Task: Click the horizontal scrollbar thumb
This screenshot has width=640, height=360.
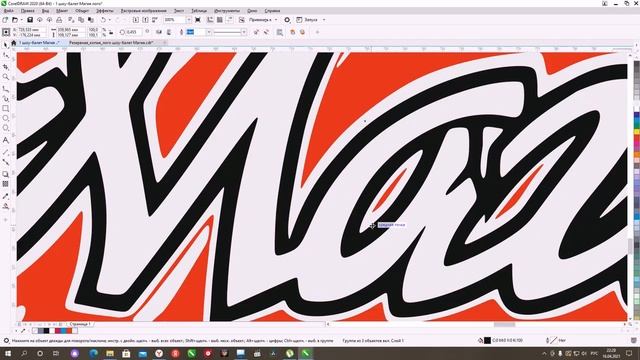Action: [504, 324]
